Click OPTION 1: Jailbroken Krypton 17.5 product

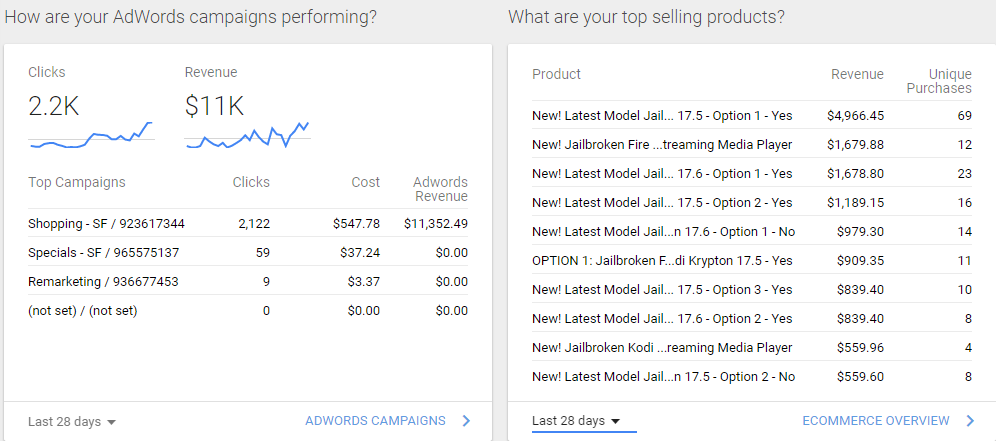pyautogui.click(x=662, y=261)
